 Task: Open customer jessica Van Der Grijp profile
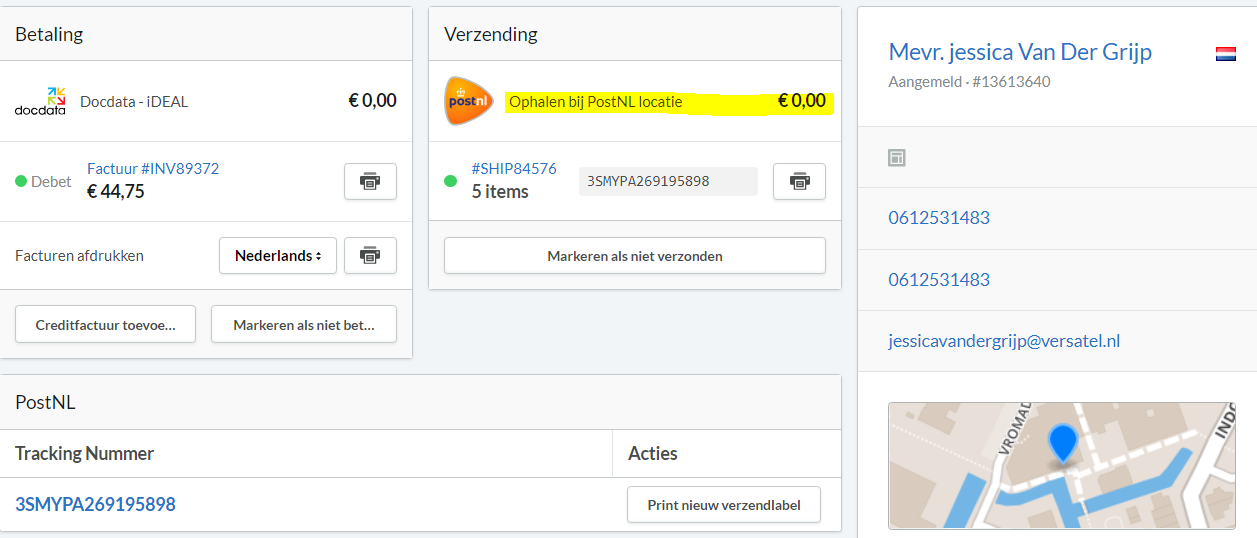click(1019, 52)
